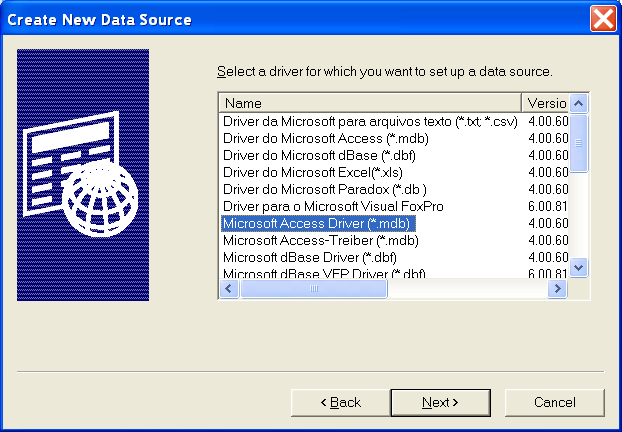
Task: Select Microsoft dBase VFP Driver (*.dbf)
Action: pyautogui.click(x=324, y=273)
